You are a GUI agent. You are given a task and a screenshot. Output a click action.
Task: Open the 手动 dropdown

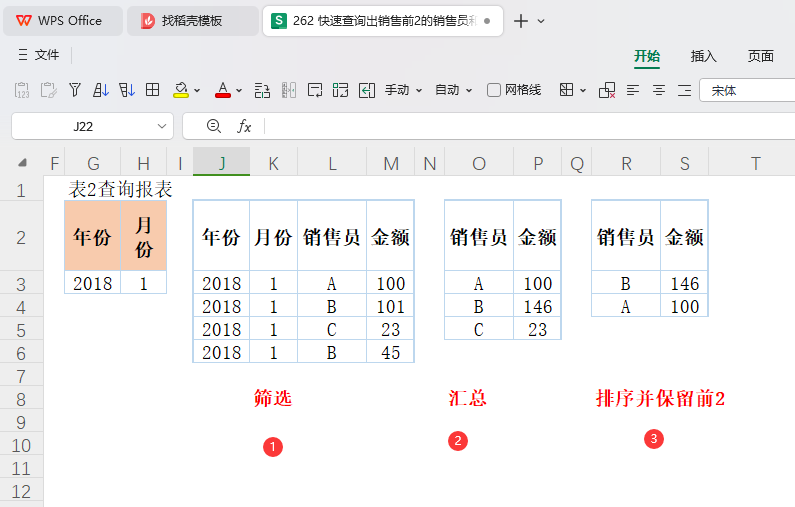coord(404,90)
